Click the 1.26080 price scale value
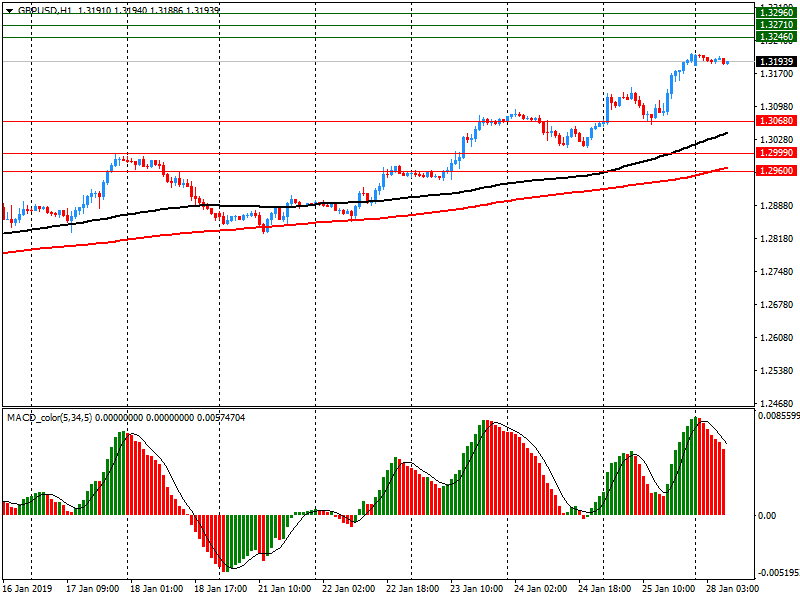 (777, 338)
